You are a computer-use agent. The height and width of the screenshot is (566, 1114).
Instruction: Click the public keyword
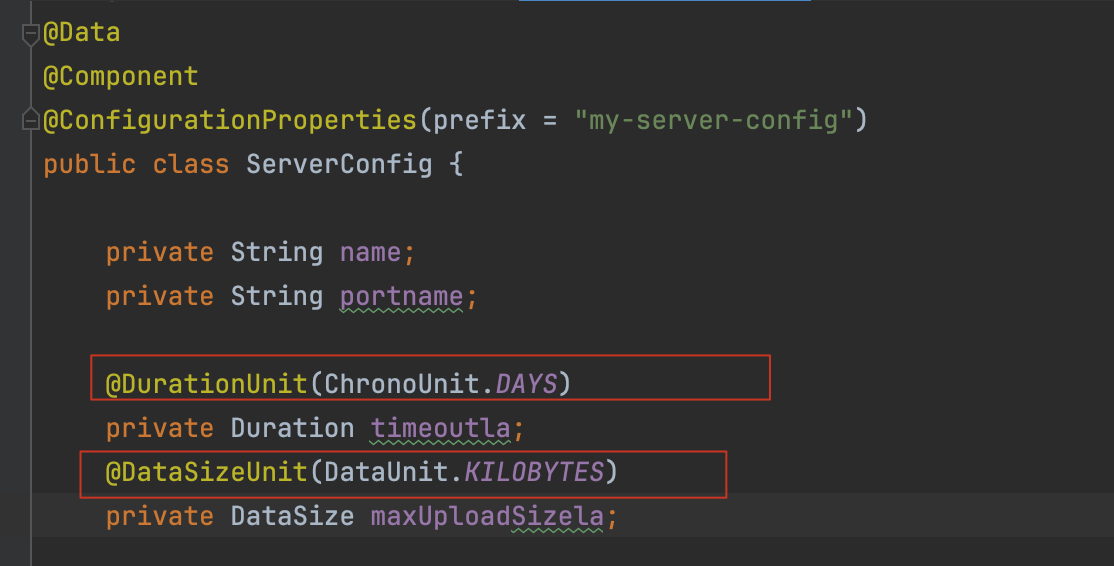(90, 165)
